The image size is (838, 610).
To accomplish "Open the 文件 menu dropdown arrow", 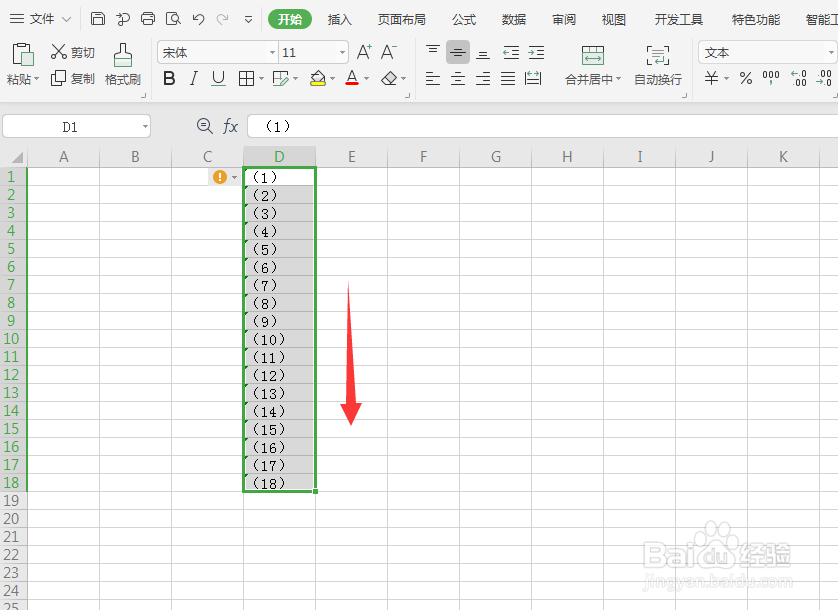I will pos(66,19).
